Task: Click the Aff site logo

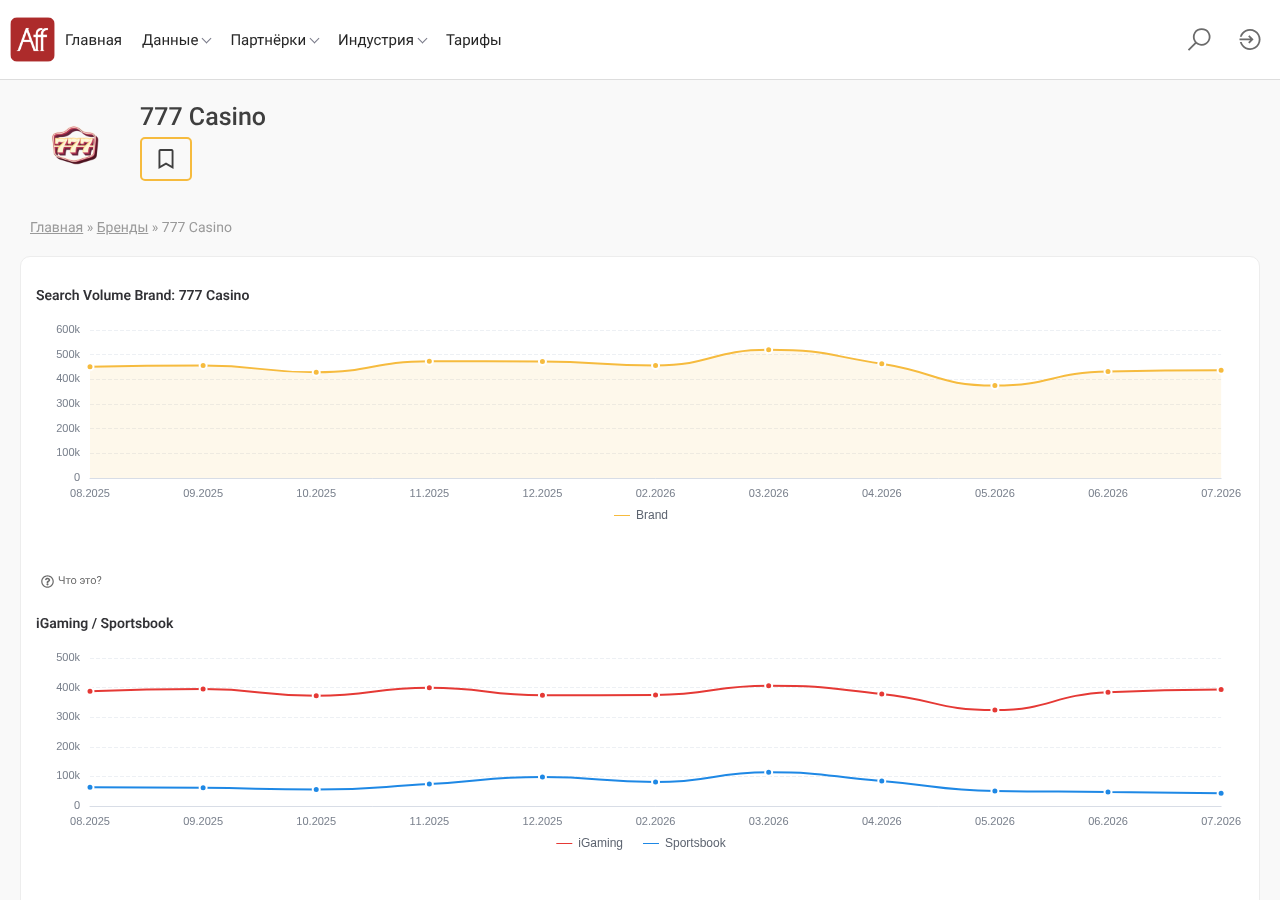Action: click(32, 40)
